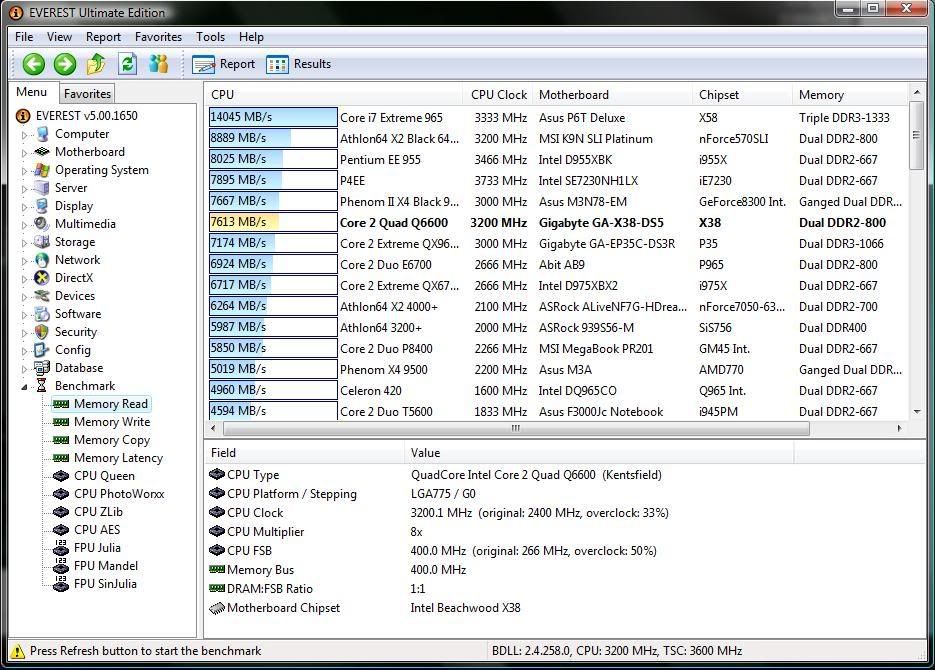Image resolution: width=935 pixels, height=670 pixels.
Task: Sort by Motherboard column header
Action: click(x=613, y=95)
